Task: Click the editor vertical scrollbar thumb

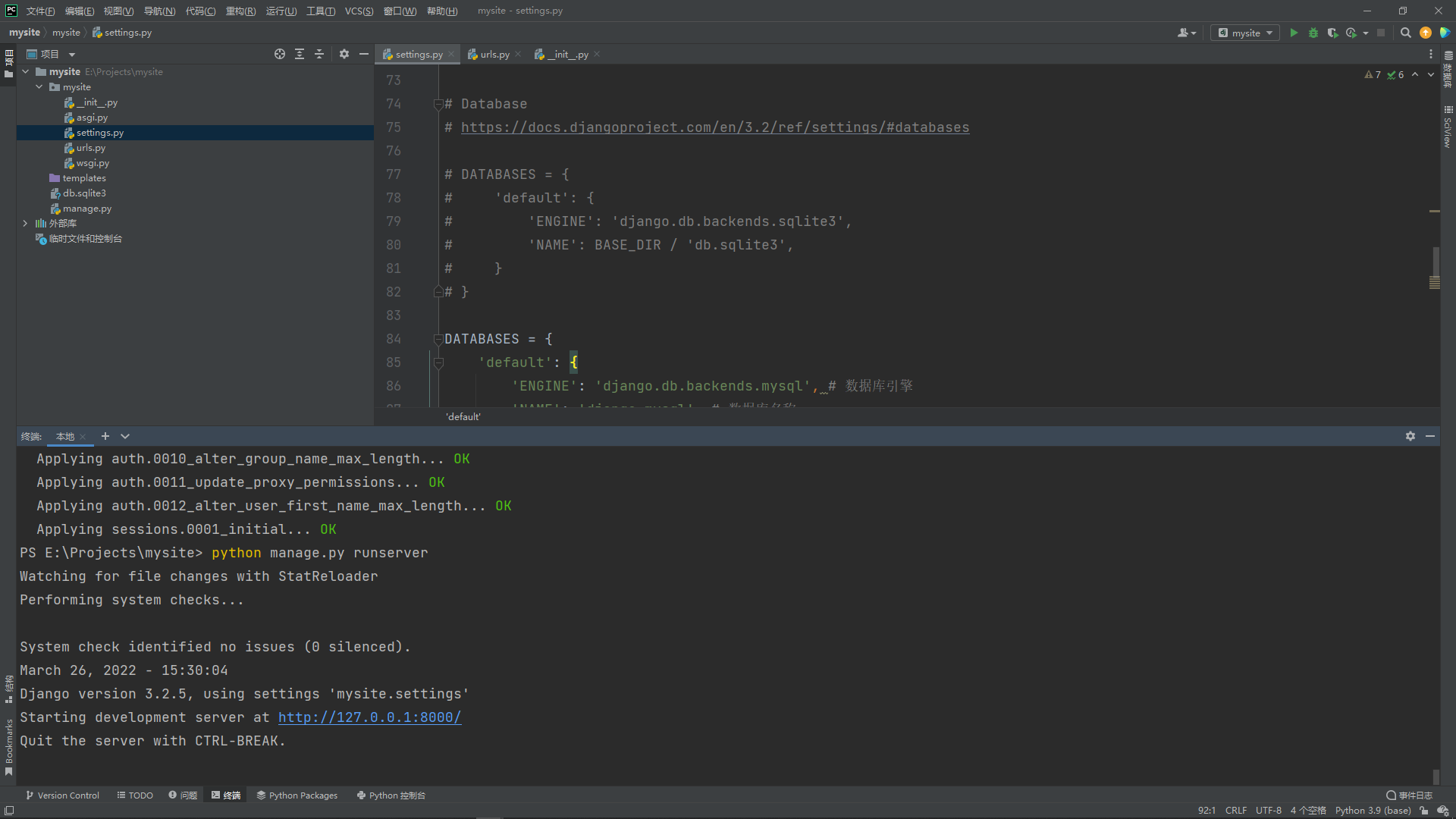Action: coord(1436,262)
